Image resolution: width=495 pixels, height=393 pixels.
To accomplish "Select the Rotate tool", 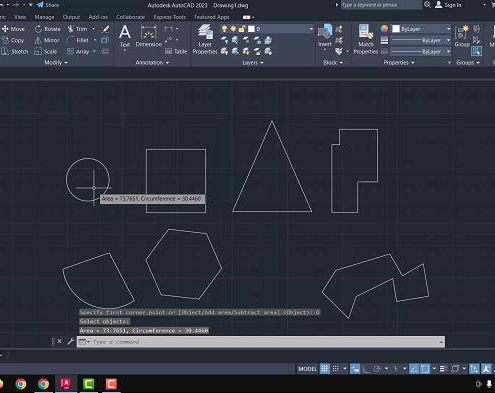I will click(48, 29).
